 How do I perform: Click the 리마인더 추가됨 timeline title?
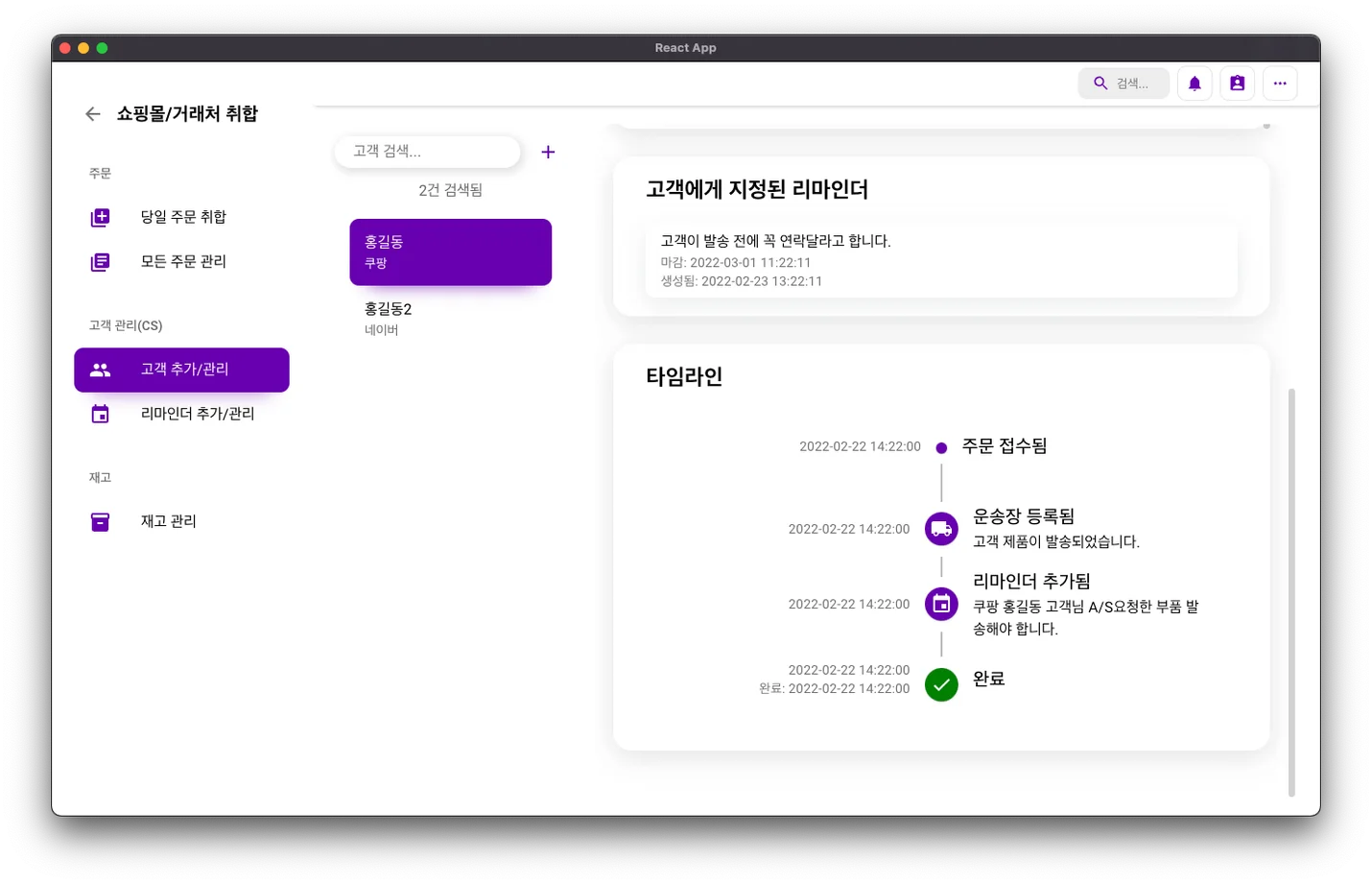click(1031, 581)
